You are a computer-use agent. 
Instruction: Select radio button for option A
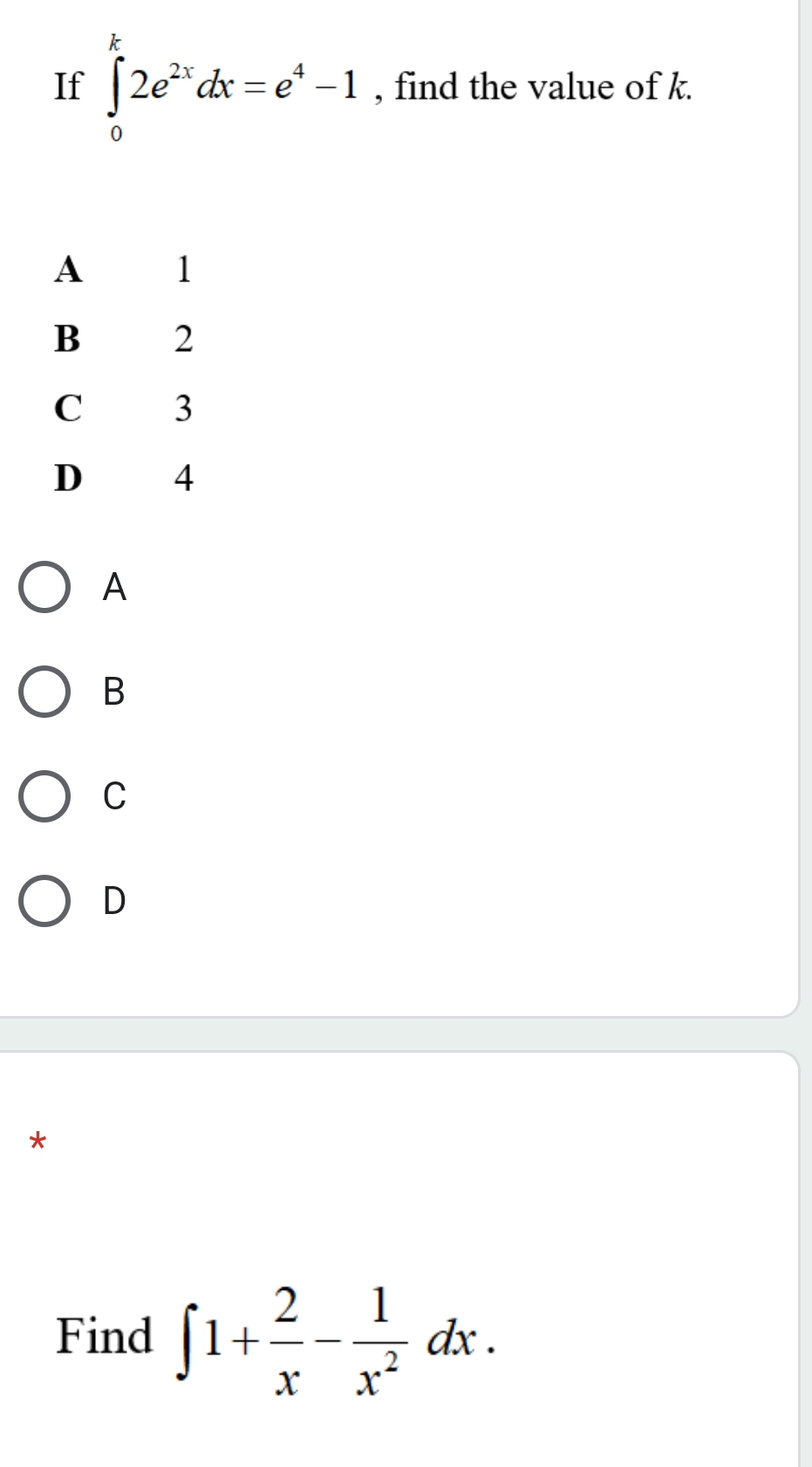(44, 588)
